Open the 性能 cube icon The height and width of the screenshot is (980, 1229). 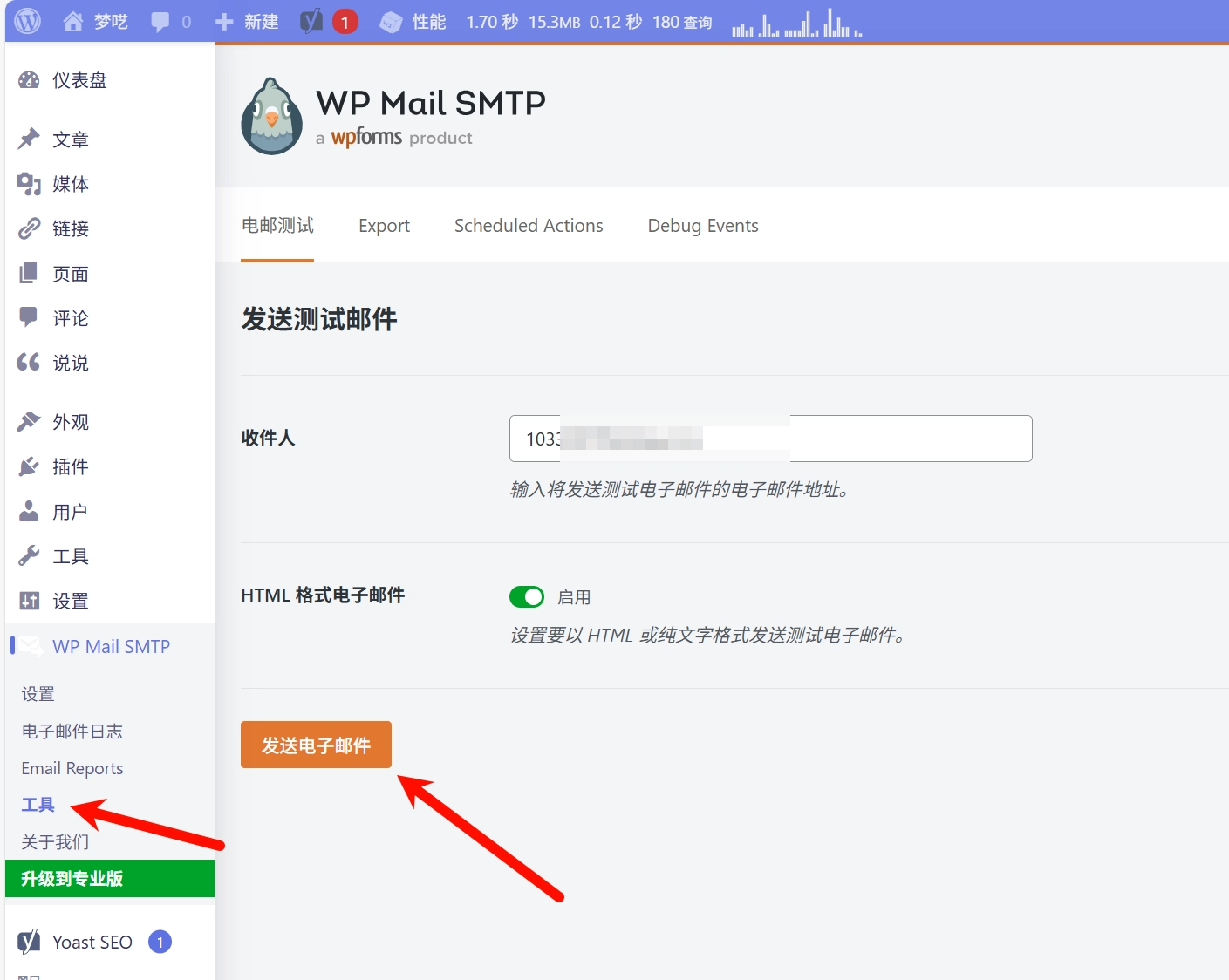point(391,22)
